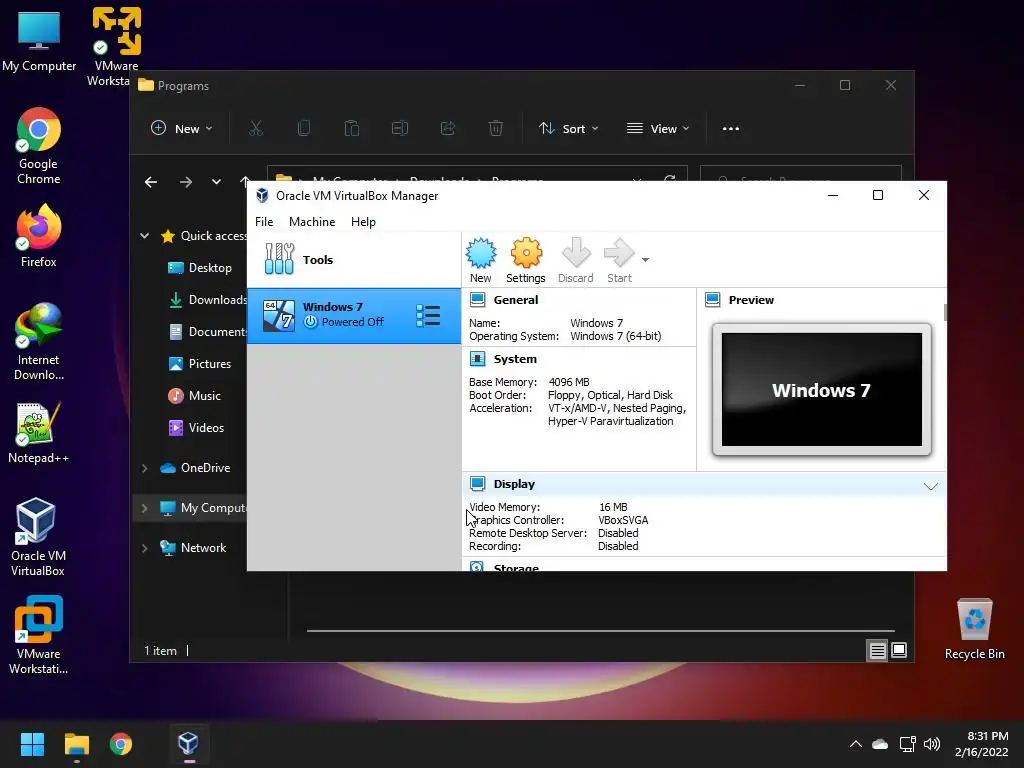Click the Discard arrow in VirtualBox toolbar
Image resolution: width=1024 pixels, height=768 pixels.
575,260
